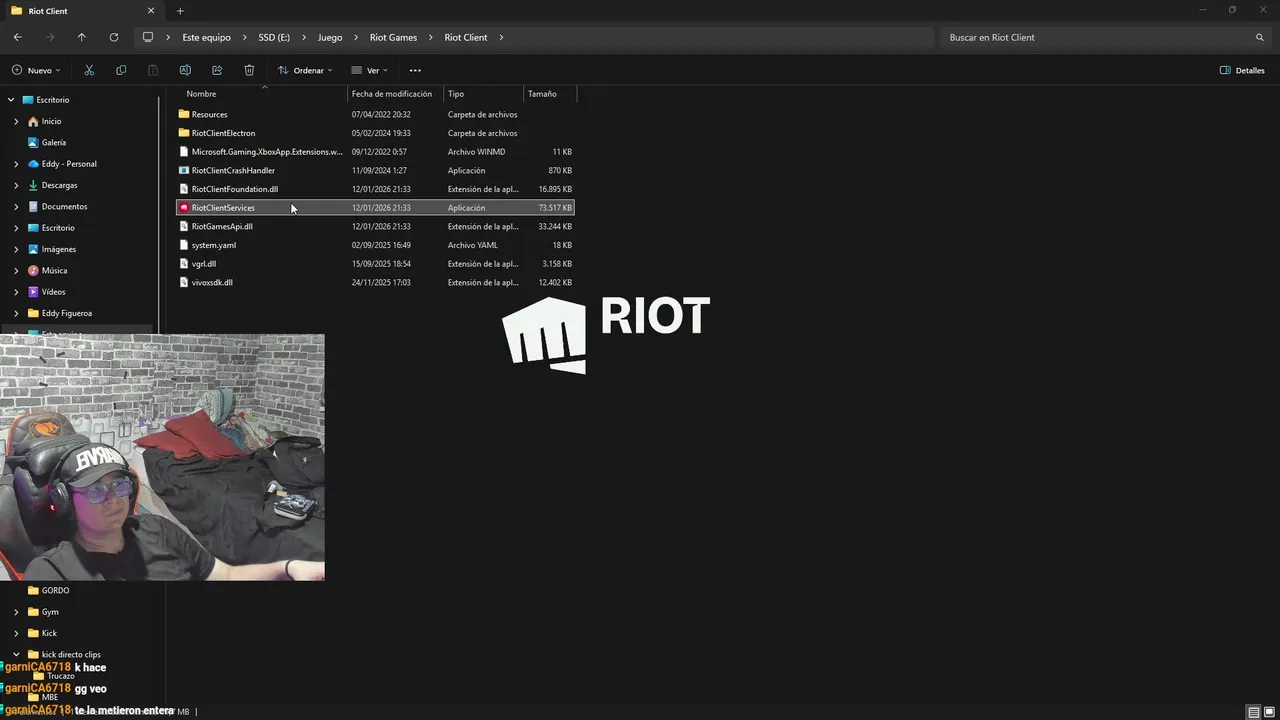Open the Kick folder in sidebar

click(x=49, y=633)
